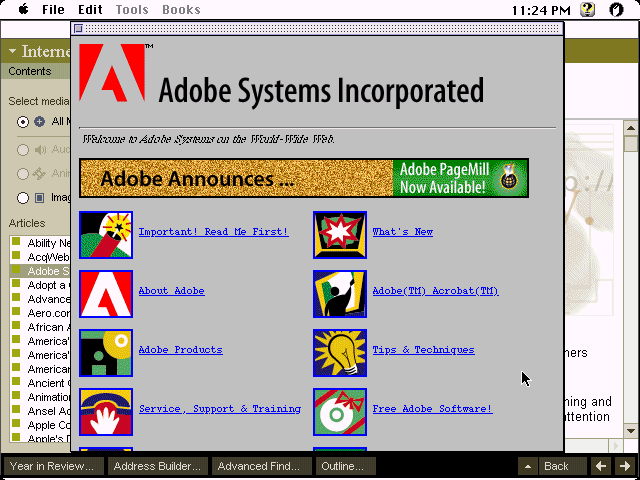Select the All Media radio button
This screenshot has height=480, width=640.
(23, 122)
